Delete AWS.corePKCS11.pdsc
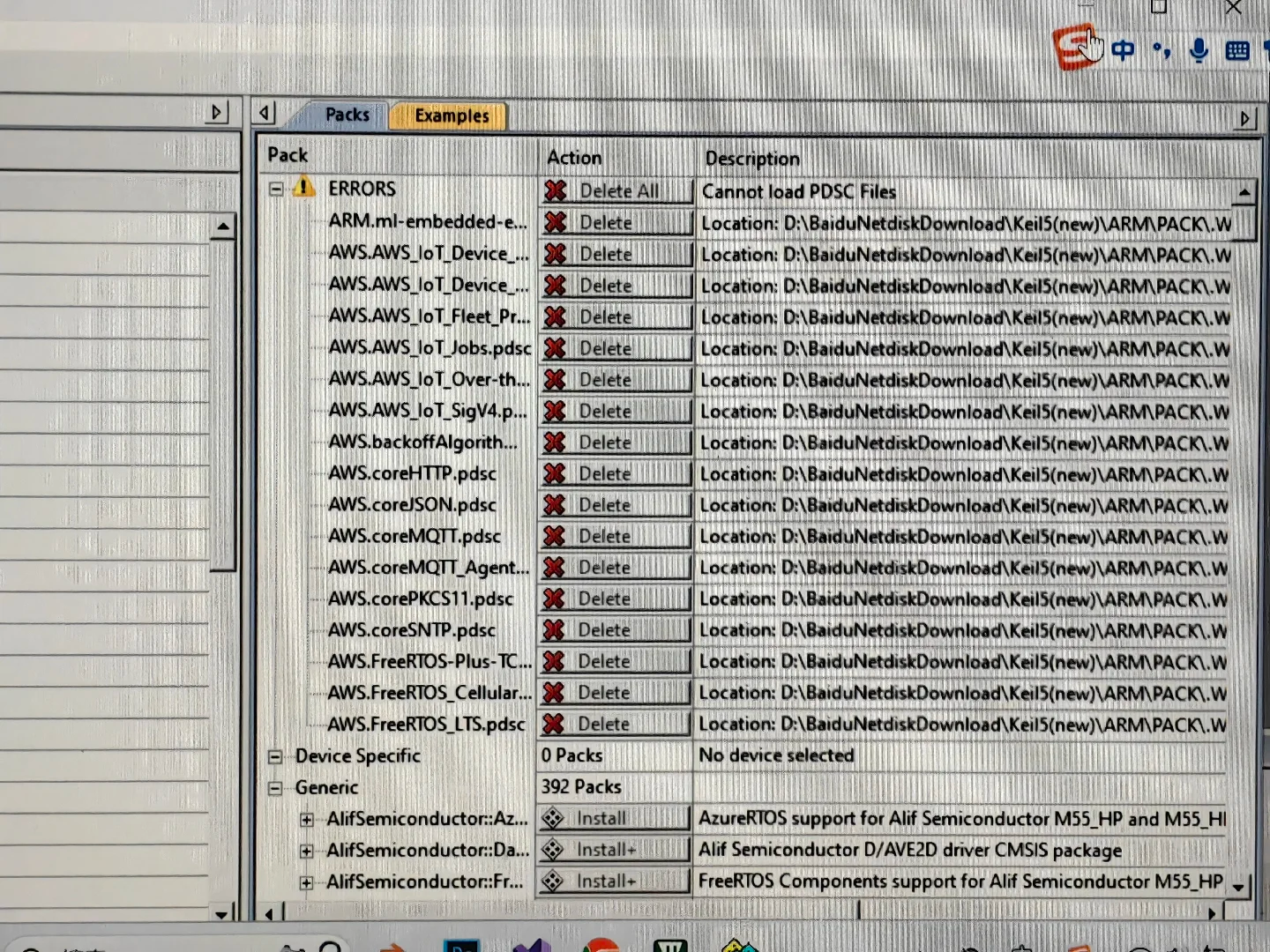The height and width of the screenshot is (952, 1270). click(616, 599)
